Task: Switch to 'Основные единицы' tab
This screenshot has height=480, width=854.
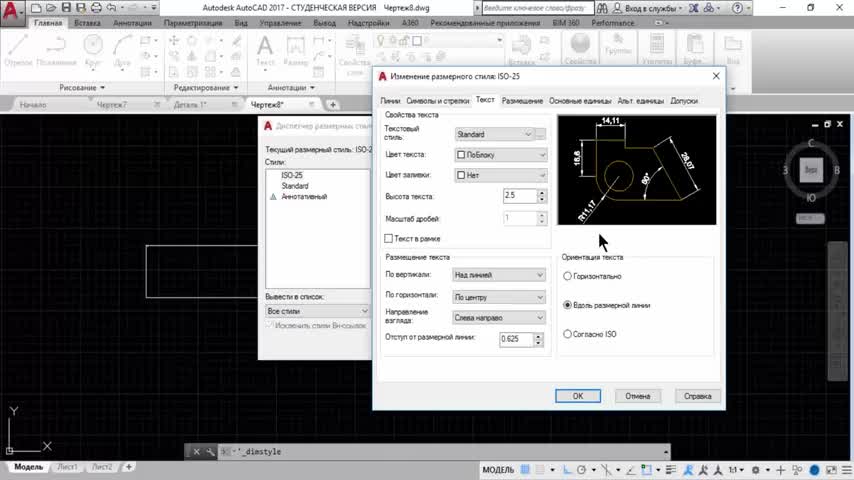Action: click(580, 101)
